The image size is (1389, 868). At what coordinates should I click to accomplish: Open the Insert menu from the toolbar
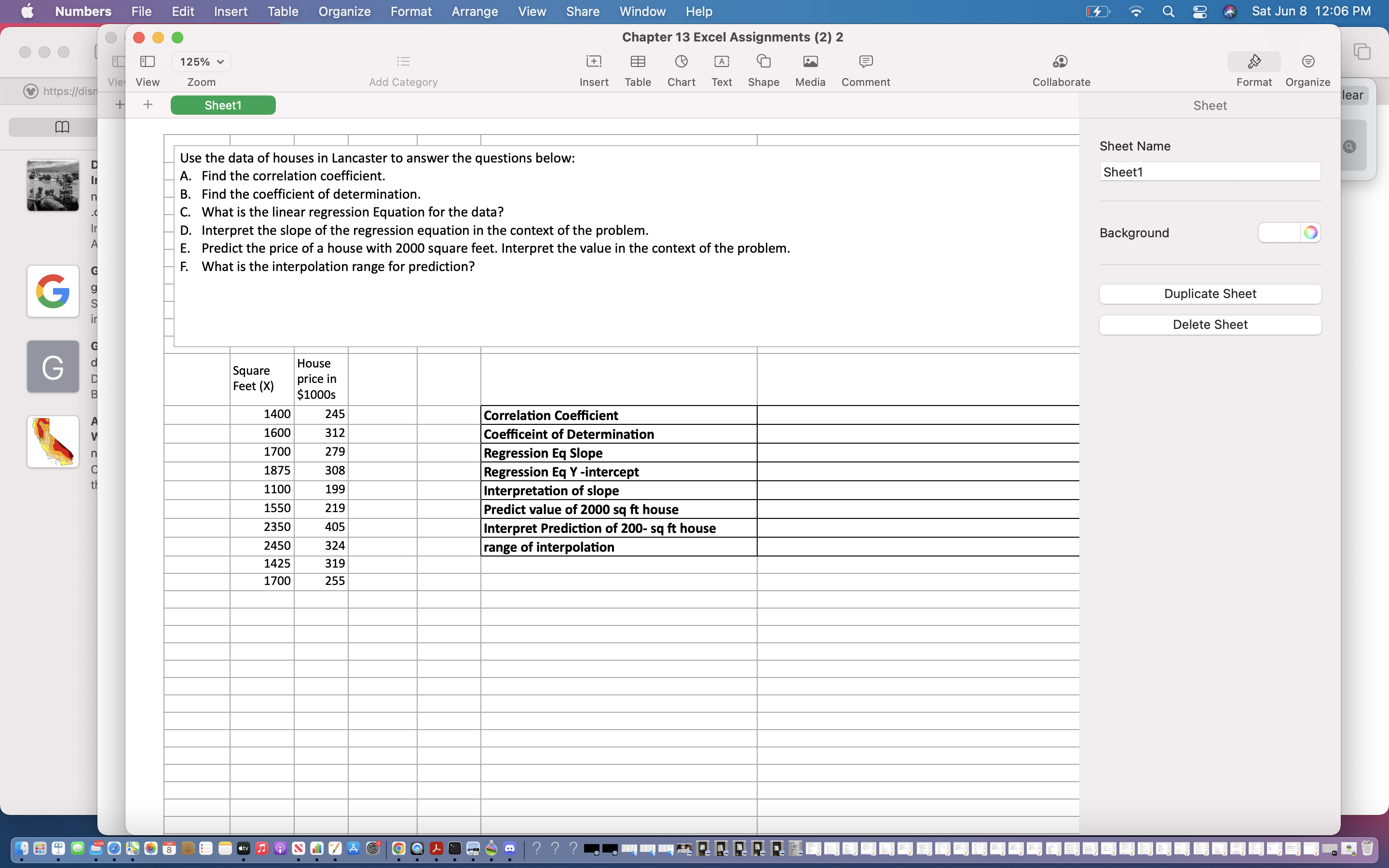tap(594, 69)
